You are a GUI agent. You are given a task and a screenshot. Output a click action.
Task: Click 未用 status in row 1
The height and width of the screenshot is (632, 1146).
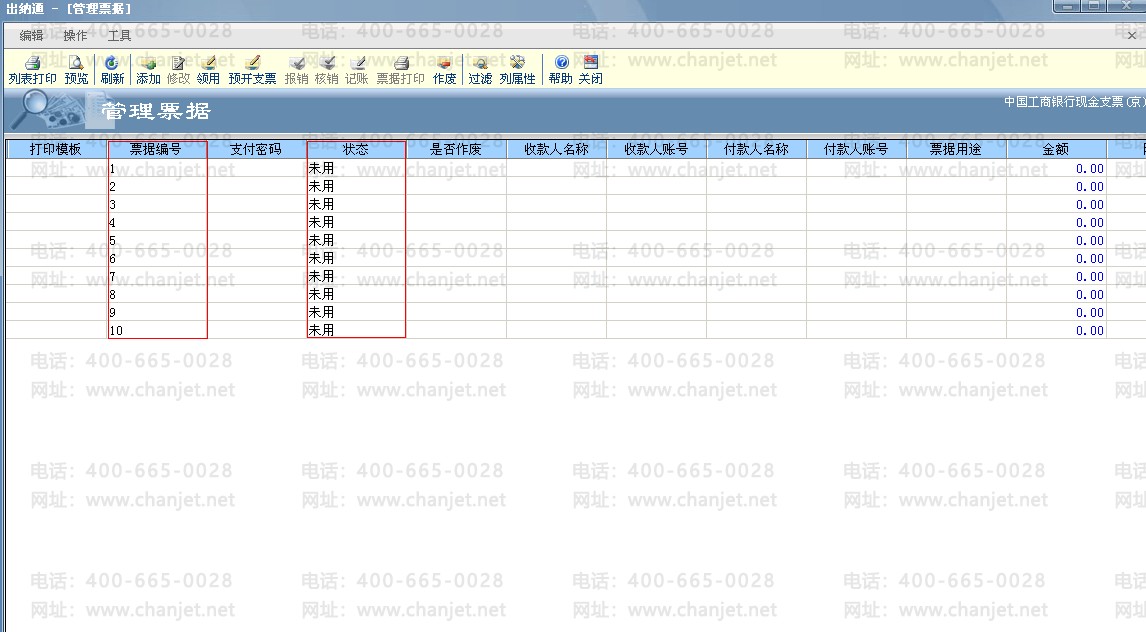[x=321, y=168]
